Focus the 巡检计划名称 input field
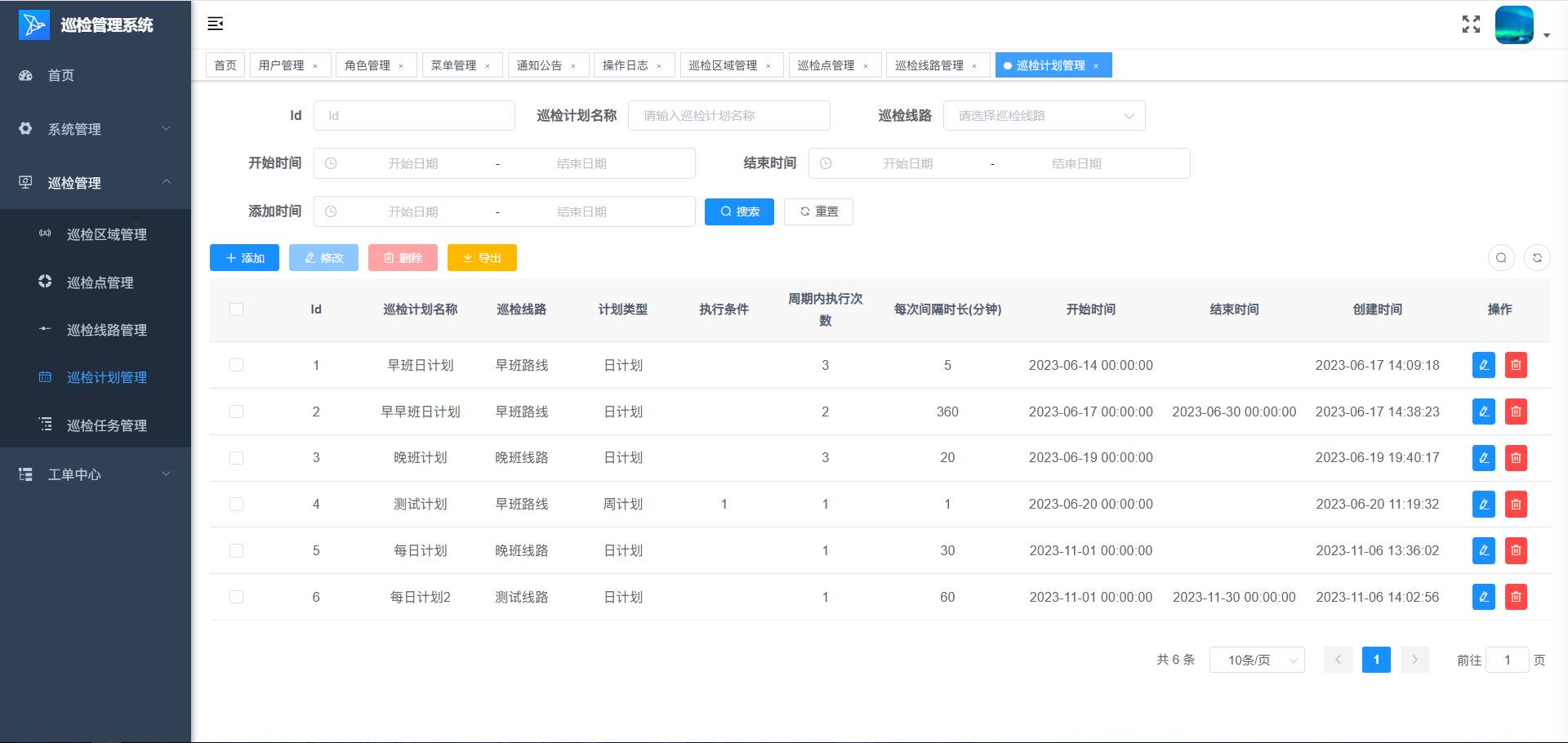The image size is (1568, 743). tap(728, 116)
